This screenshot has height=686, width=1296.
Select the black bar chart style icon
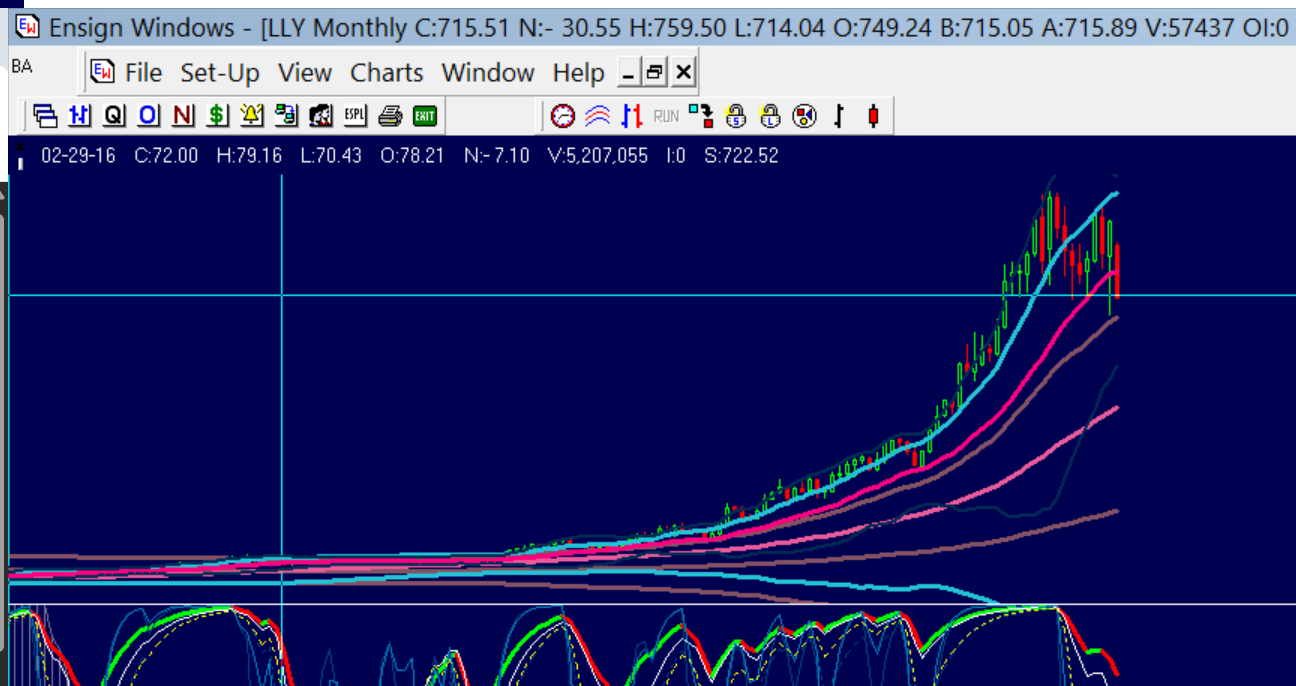[x=839, y=116]
